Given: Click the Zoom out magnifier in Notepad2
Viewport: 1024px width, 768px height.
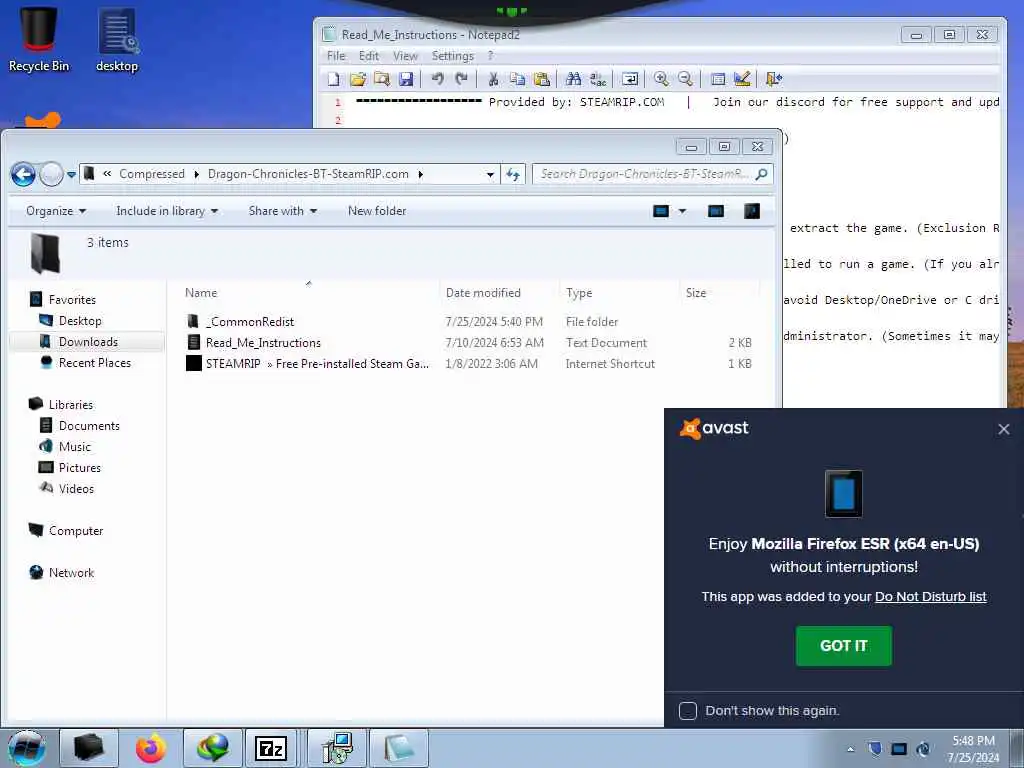Looking at the screenshot, I should (685, 79).
